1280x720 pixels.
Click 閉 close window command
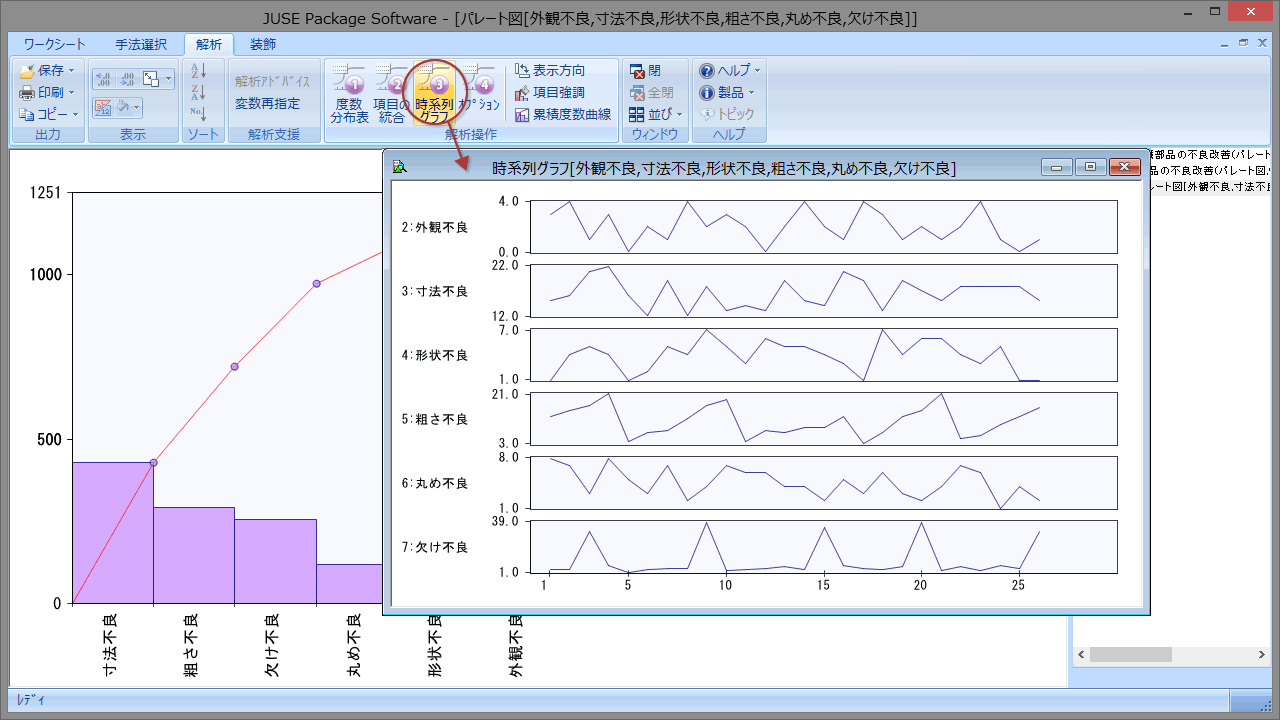(x=645, y=71)
